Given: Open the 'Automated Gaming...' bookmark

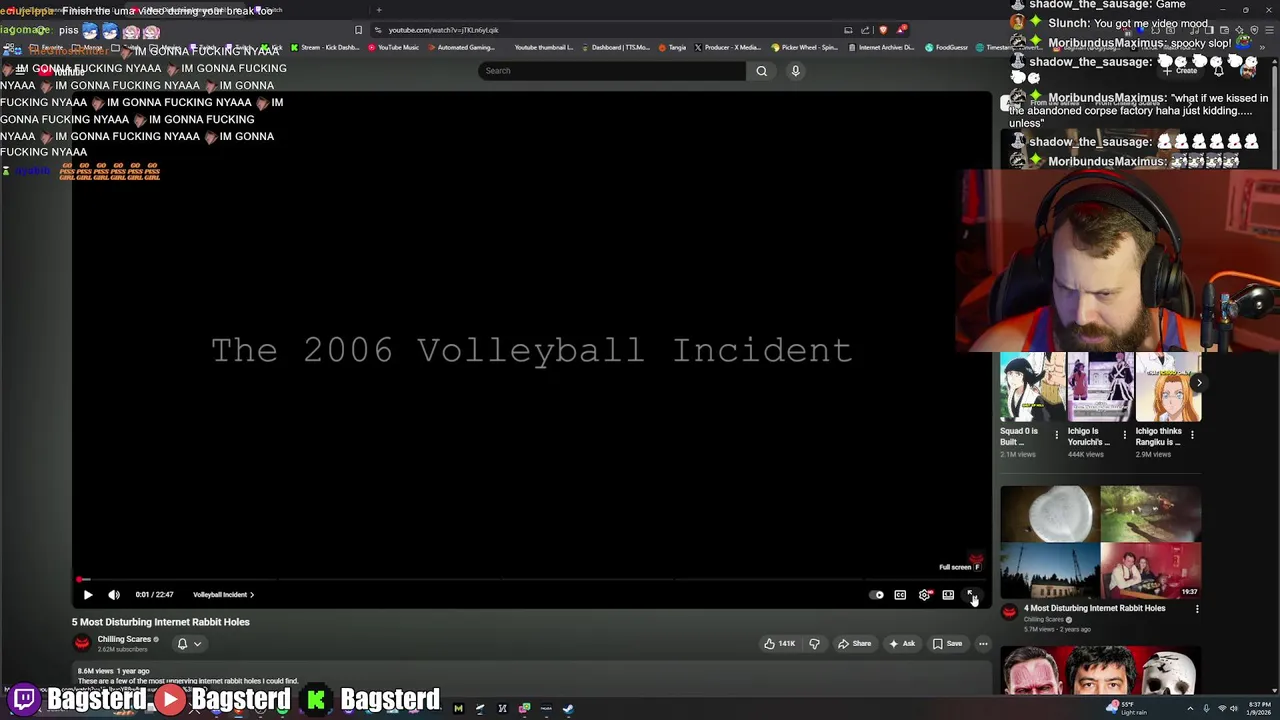Looking at the screenshot, I should click(x=462, y=47).
